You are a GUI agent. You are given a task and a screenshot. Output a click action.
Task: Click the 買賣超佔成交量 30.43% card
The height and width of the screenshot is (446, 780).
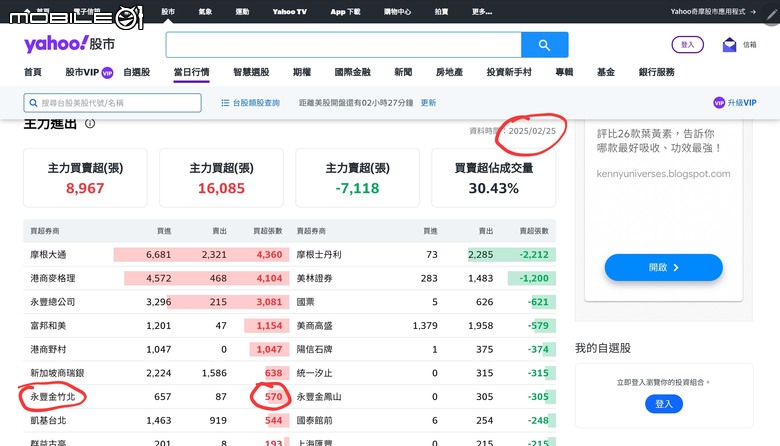pos(493,178)
